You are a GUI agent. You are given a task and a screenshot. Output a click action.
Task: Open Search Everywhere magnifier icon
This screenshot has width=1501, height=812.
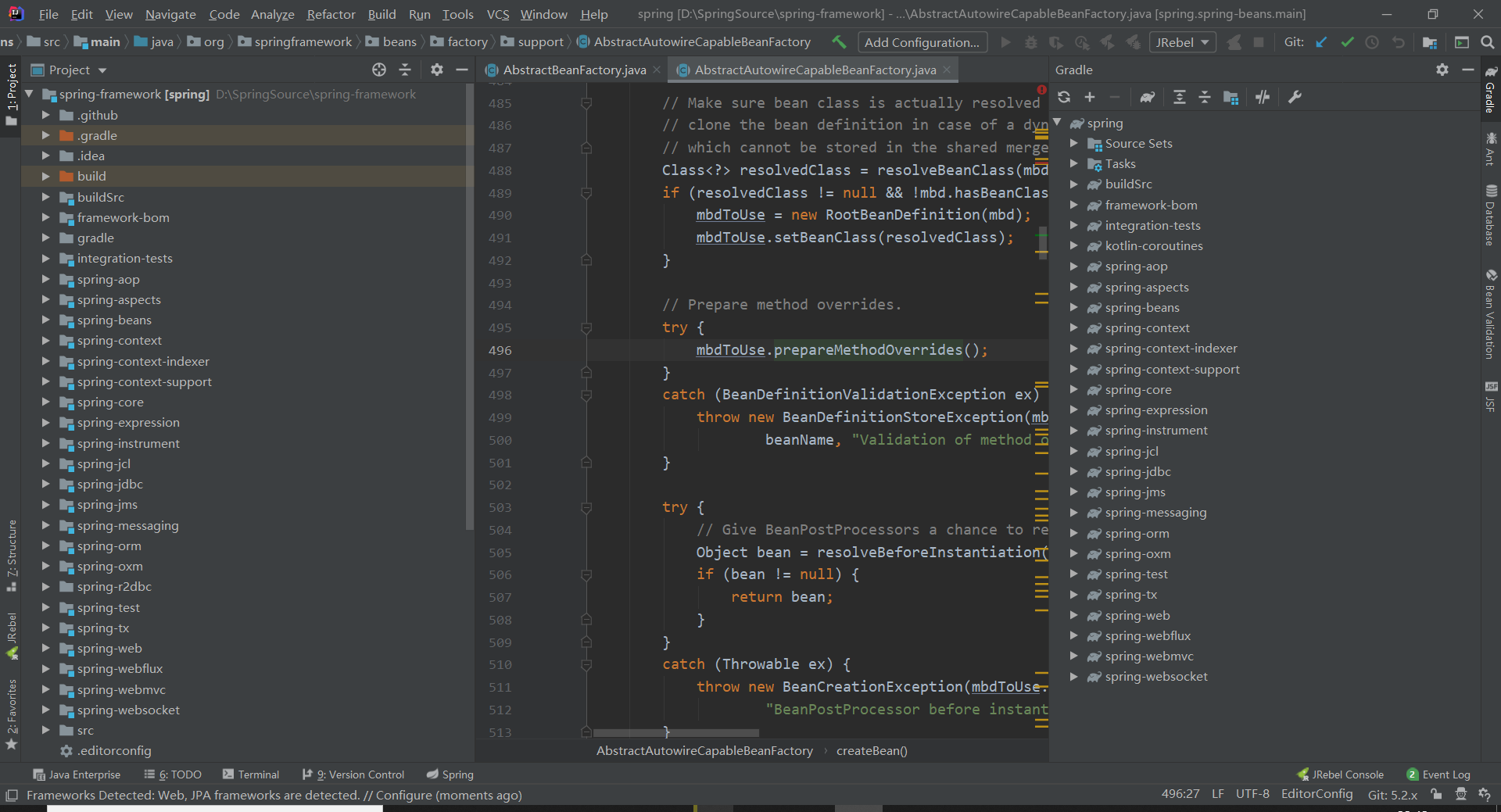click(x=1487, y=42)
